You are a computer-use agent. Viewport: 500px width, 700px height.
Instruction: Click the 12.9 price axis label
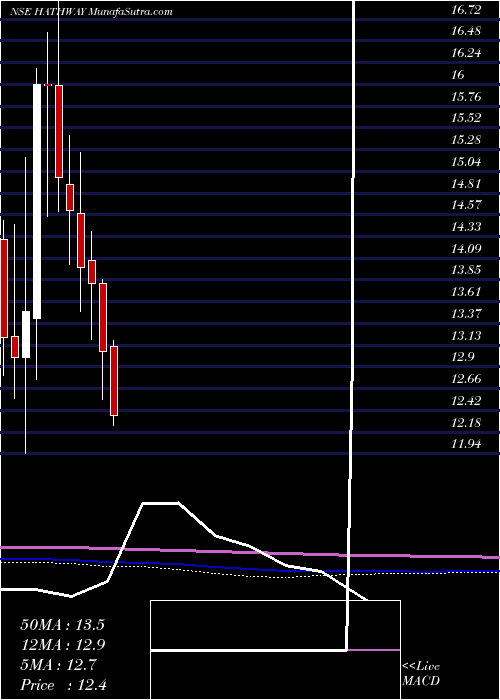462,357
